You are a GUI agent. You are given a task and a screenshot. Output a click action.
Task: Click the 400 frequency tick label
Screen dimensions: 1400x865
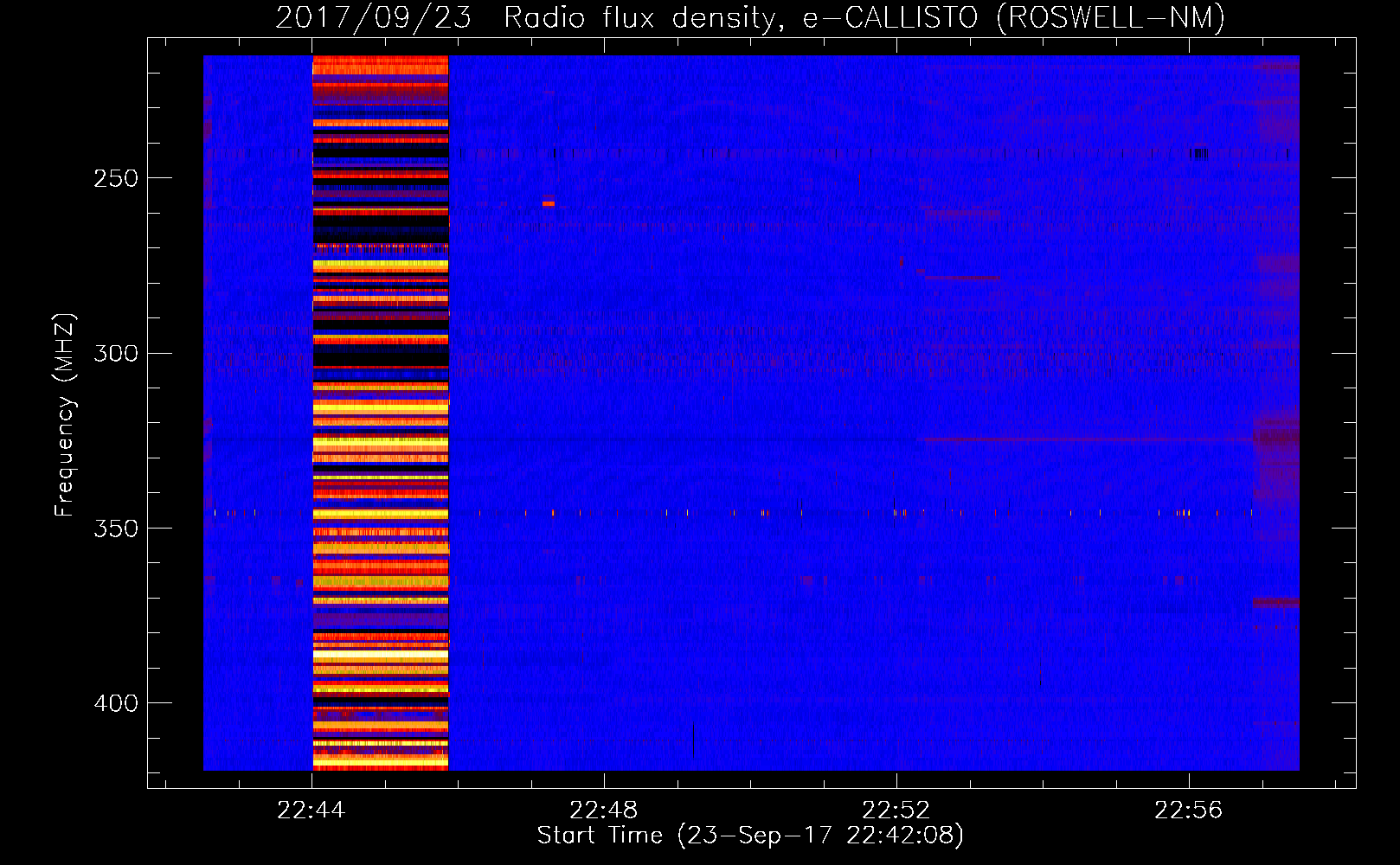click(116, 703)
